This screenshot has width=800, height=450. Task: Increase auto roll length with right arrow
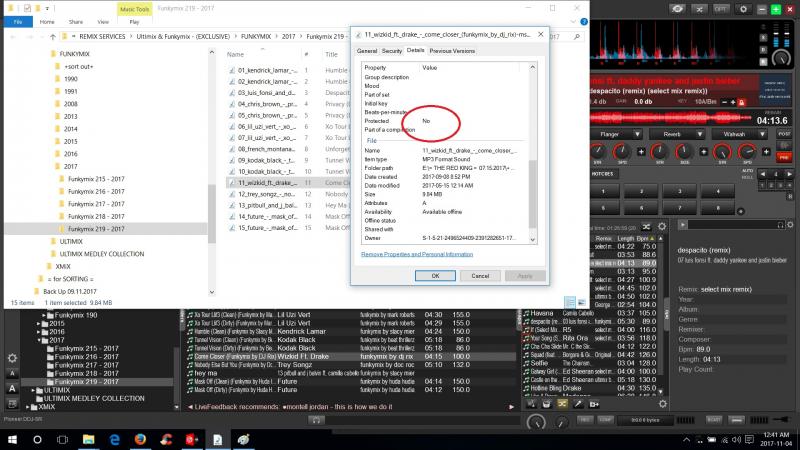[789, 174]
